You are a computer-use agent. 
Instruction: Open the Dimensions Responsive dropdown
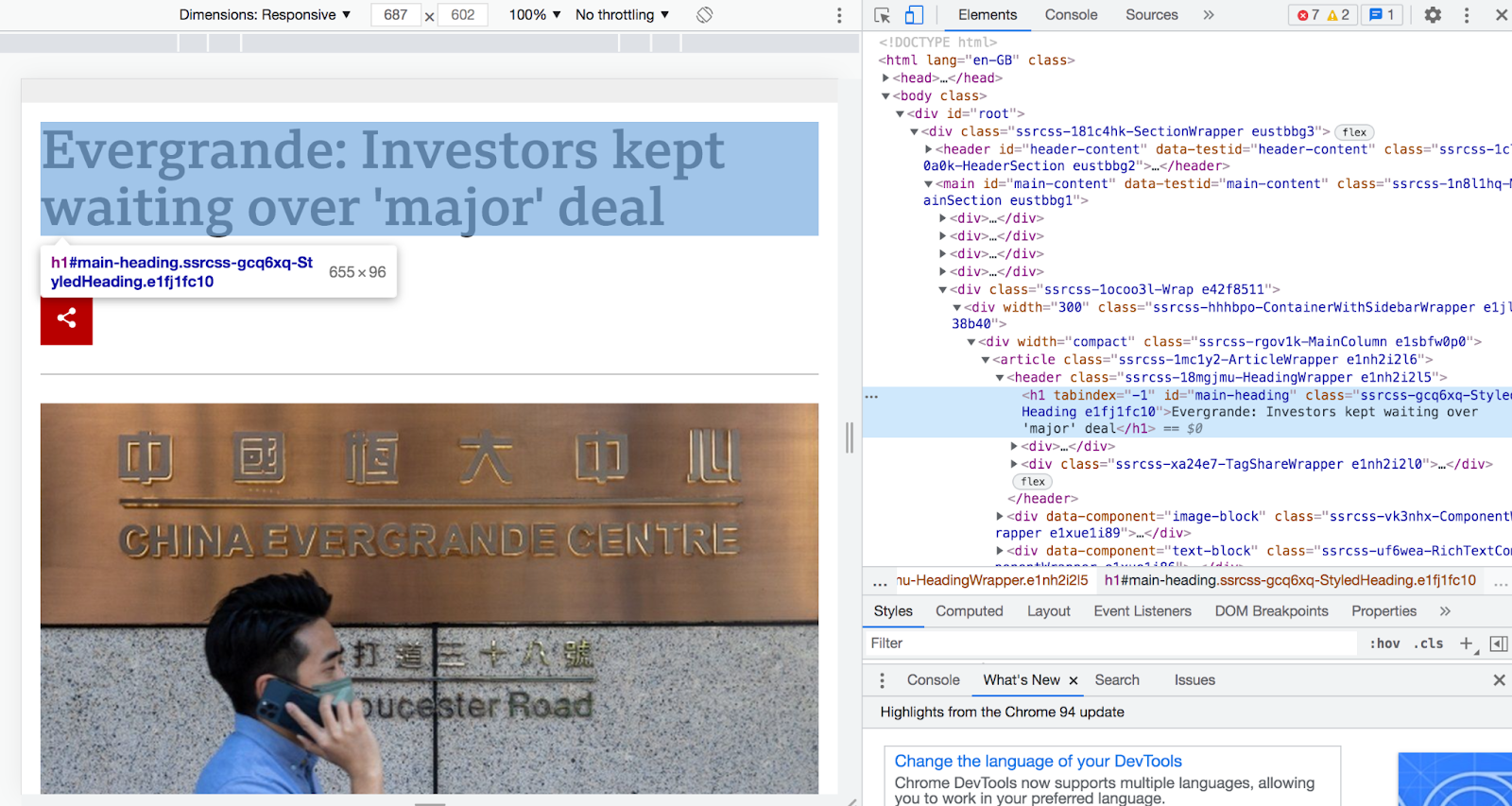[265, 15]
